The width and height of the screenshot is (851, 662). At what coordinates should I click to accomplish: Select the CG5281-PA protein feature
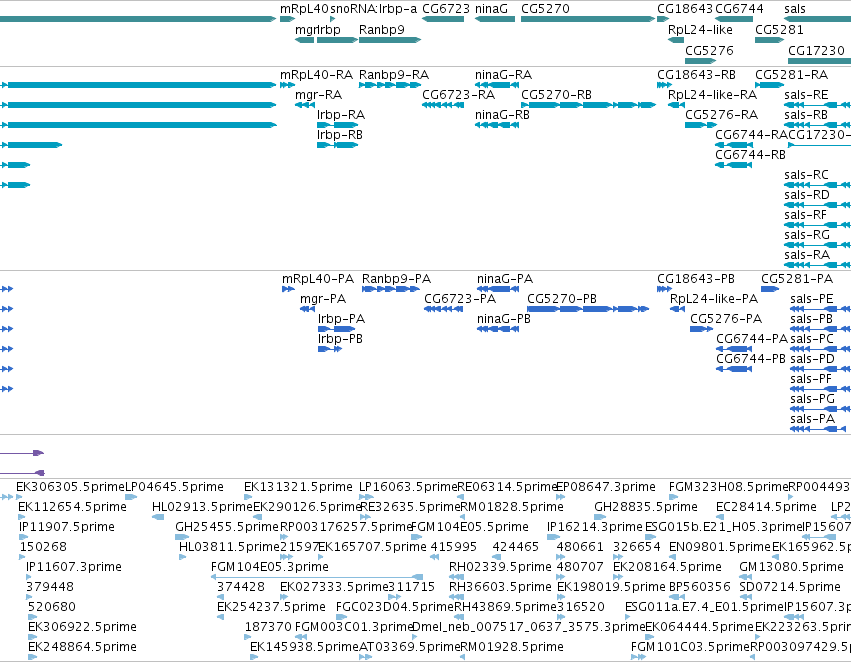(770, 289)
